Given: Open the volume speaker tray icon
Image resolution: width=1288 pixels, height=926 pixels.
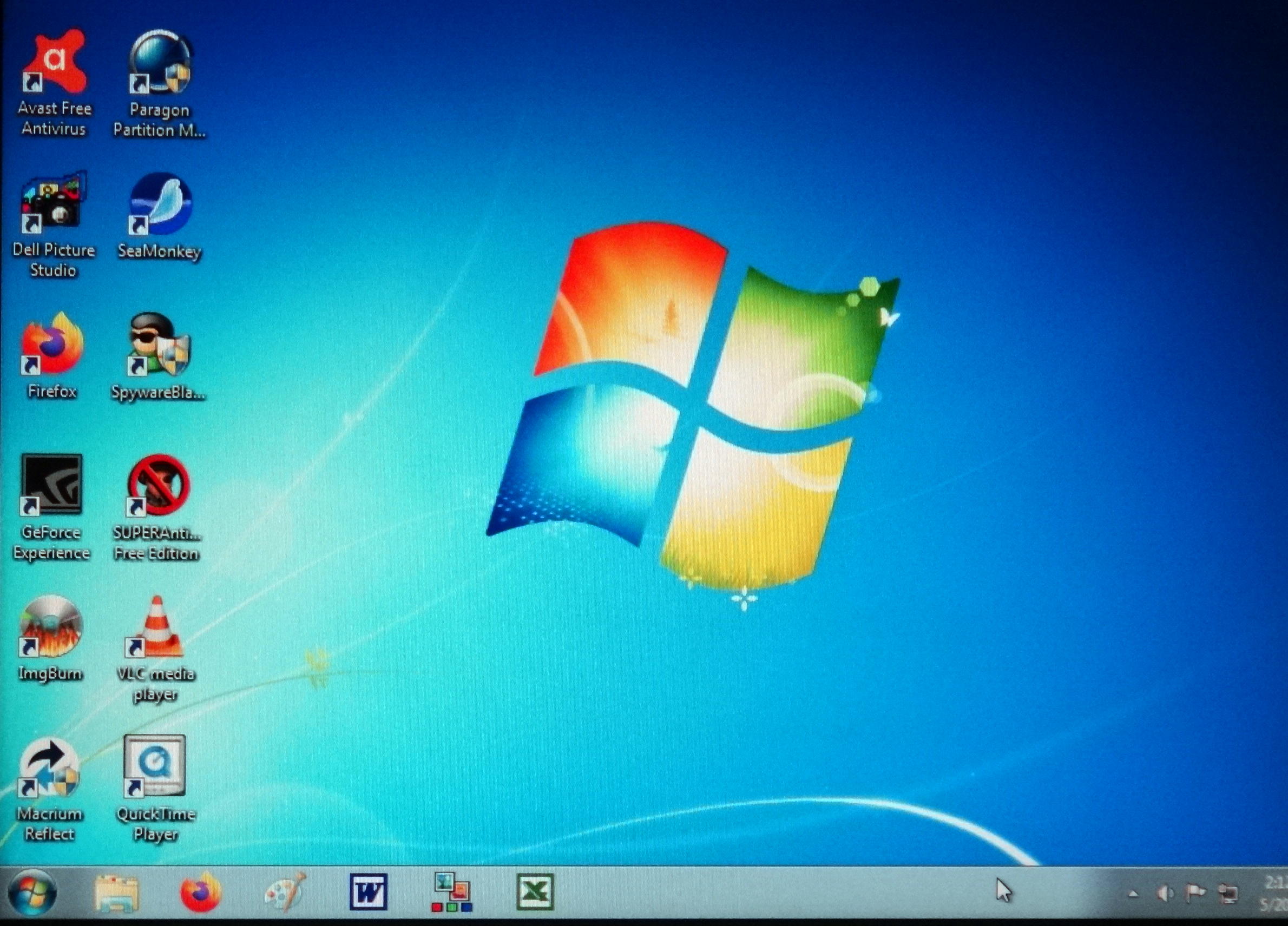Looking at the screenshot, I should (1164, 894).
